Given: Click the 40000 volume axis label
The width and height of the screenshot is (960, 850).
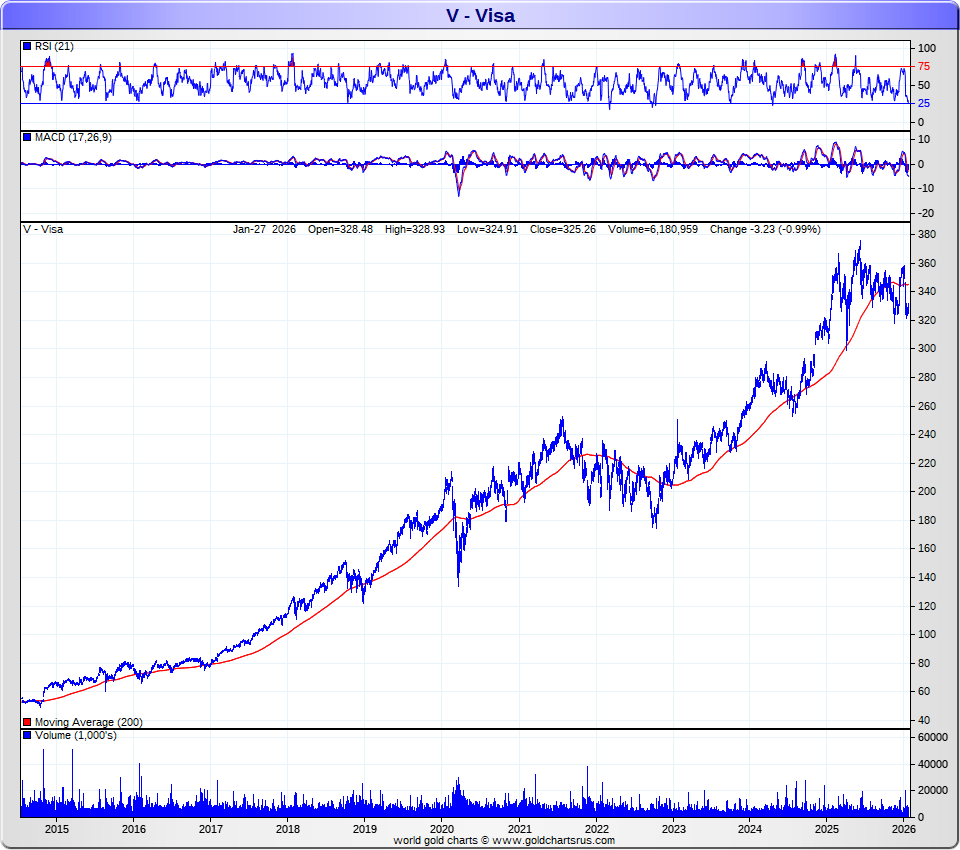Looking at the screenshot, I should point(932,764).
